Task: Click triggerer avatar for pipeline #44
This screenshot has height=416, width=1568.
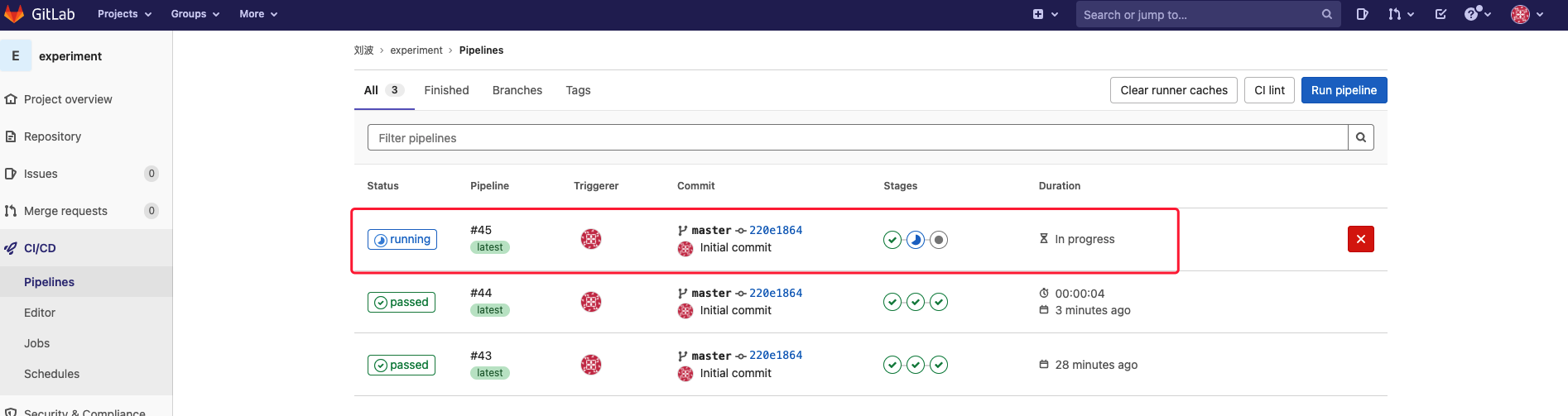Action: pyautogui.click(x=590, y=302)
